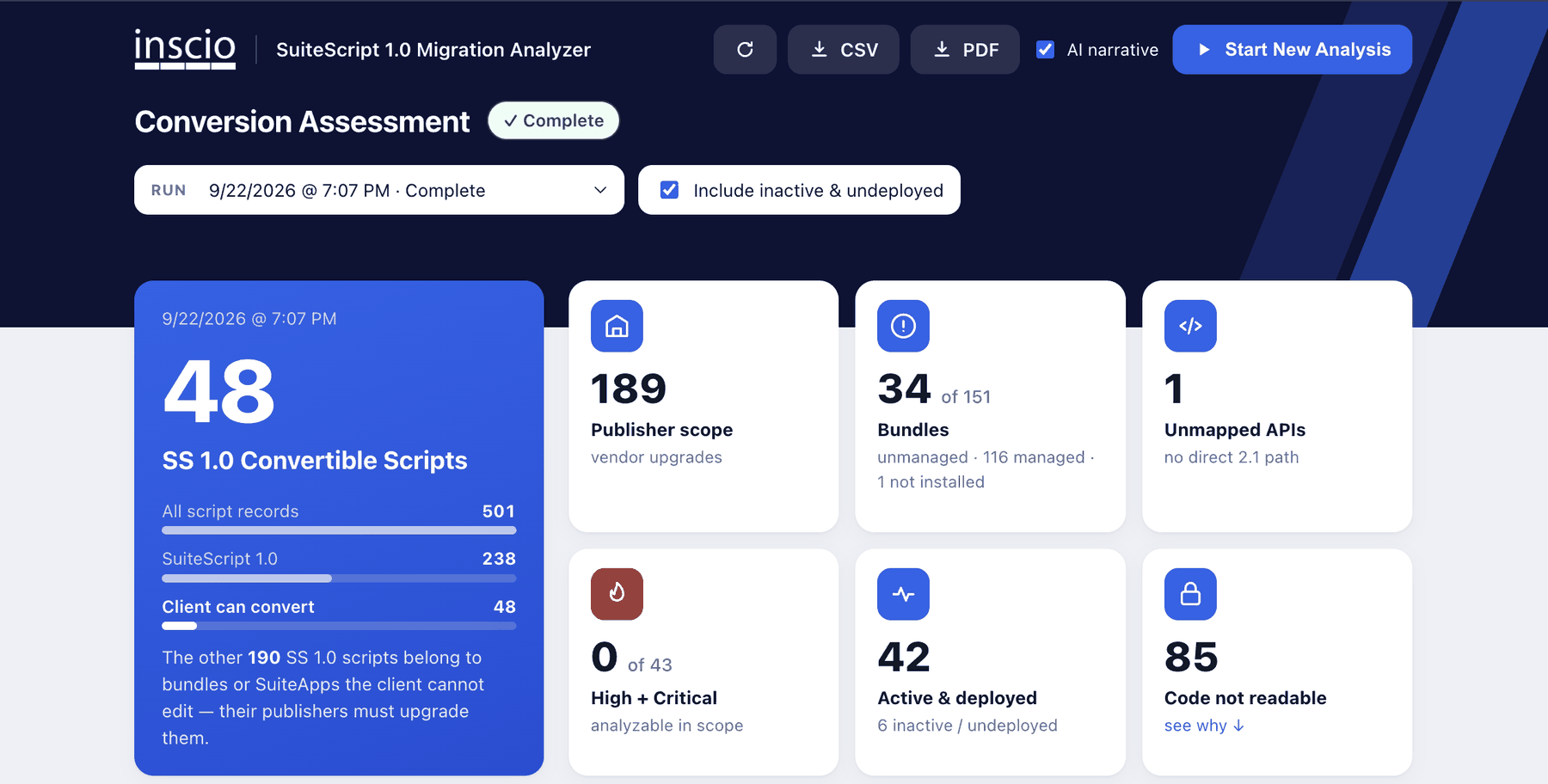Viewport: 1548px width, 784px height.
Task: Click 'no direct 2.1 path' text
Action: pyautogui.click(x=1232, y=457)
